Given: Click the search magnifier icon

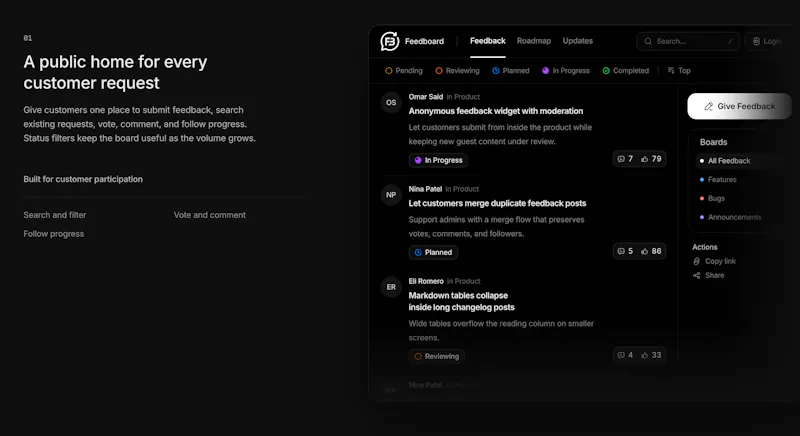Looking at the screenshot, I should pyautogui.click(x=648, y=41).
